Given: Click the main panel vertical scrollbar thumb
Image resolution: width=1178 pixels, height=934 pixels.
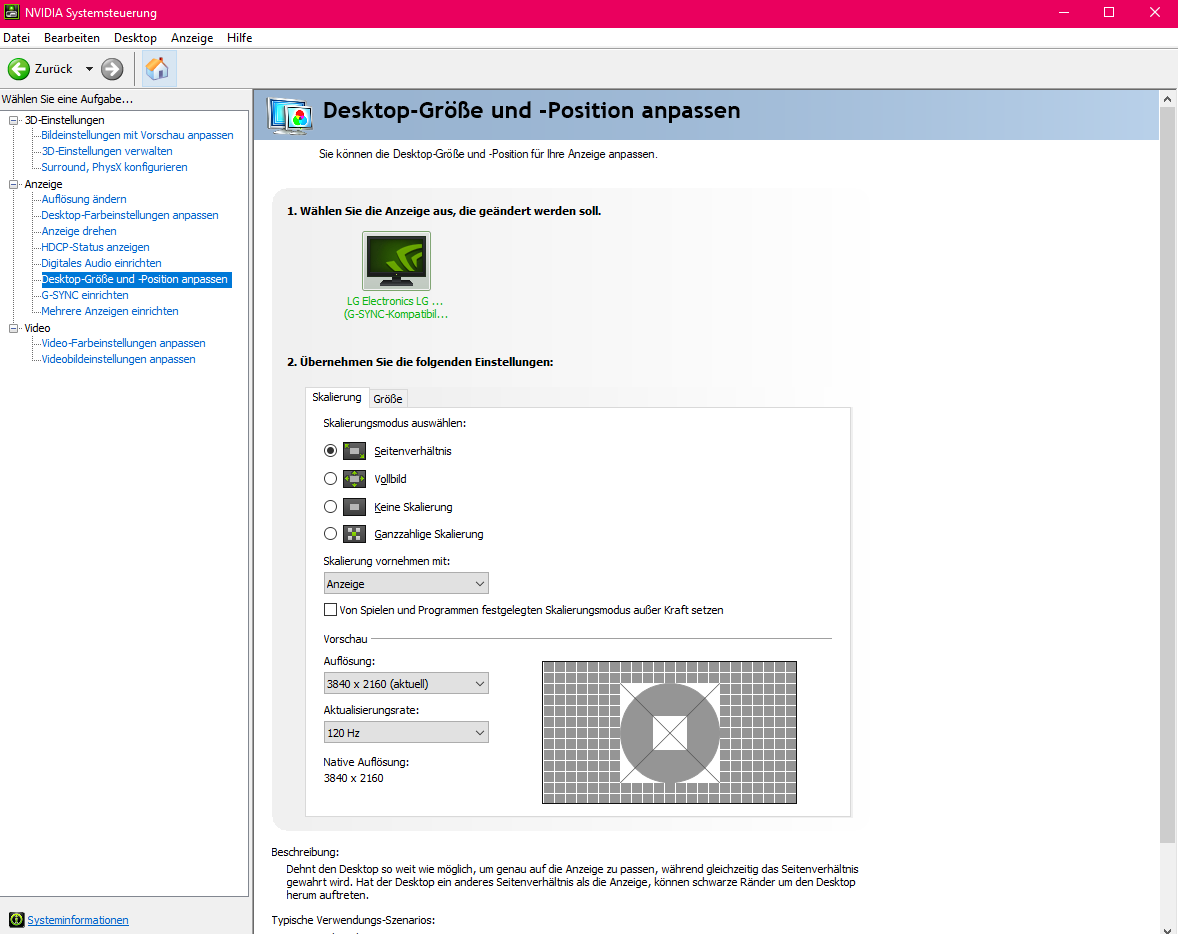Looking at the screenshot, I should coord(1167,476).
